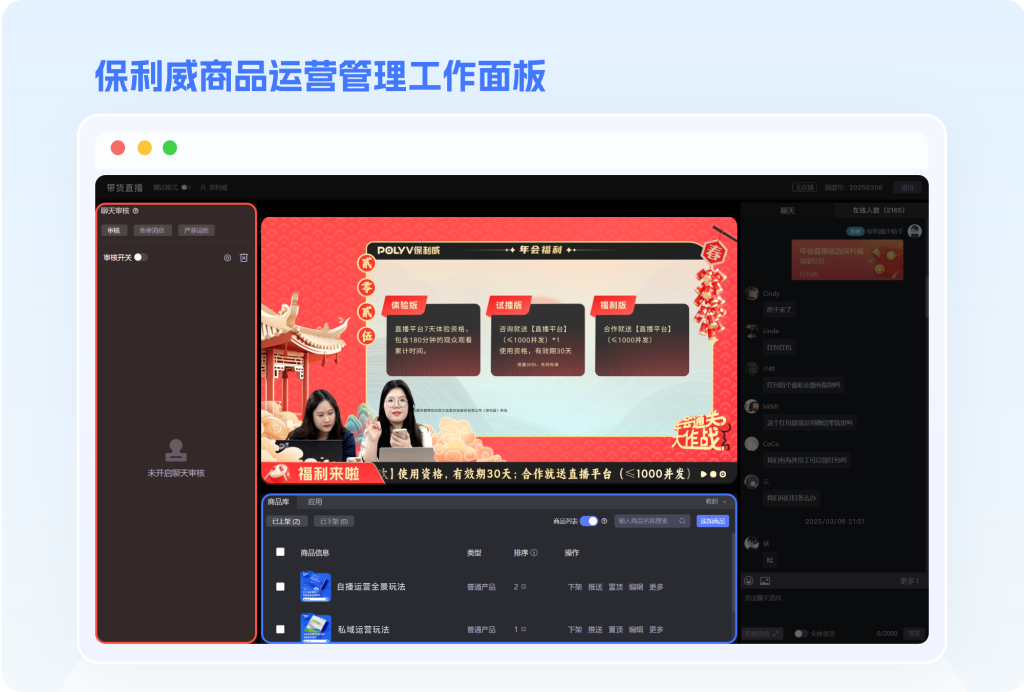Open 更多 options for 自播运营全景玩法

pyautogui.click(x=656, y=587)
